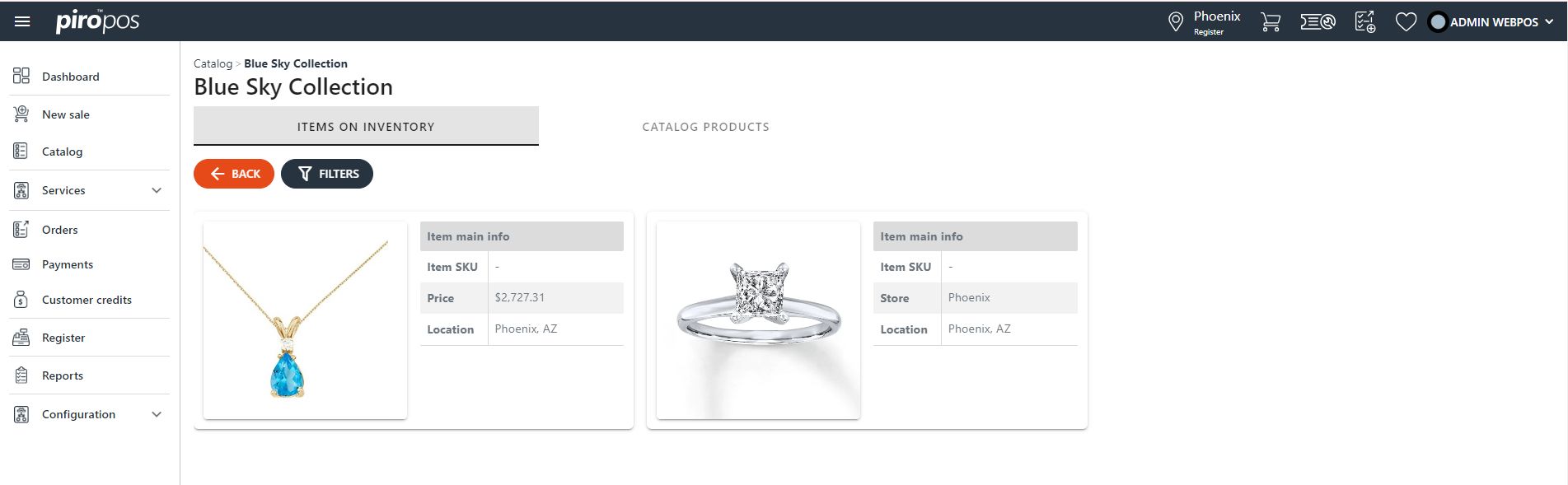1568x485 pixels.
Task: Open the Filters button
Action: [x=327, y=174]
